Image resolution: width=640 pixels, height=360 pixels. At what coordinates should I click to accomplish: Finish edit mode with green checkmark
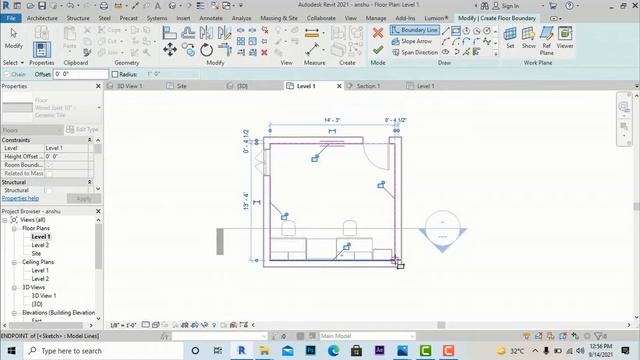(378, 50)
